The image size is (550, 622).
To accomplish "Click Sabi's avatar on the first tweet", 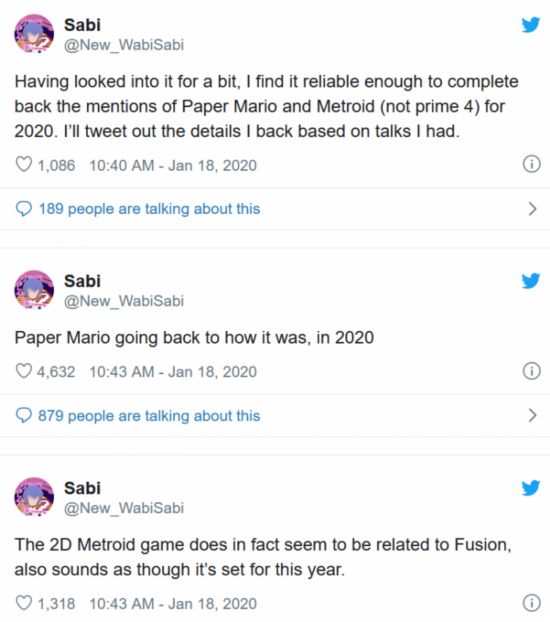I will click(x=34, y=33).
